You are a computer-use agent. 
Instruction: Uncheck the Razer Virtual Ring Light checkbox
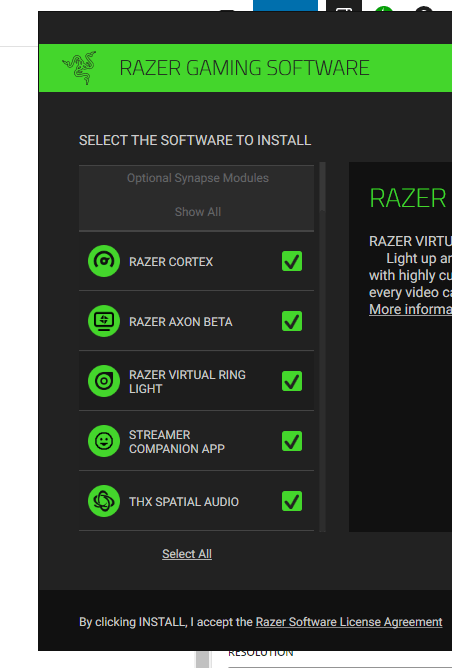point(292,381)
